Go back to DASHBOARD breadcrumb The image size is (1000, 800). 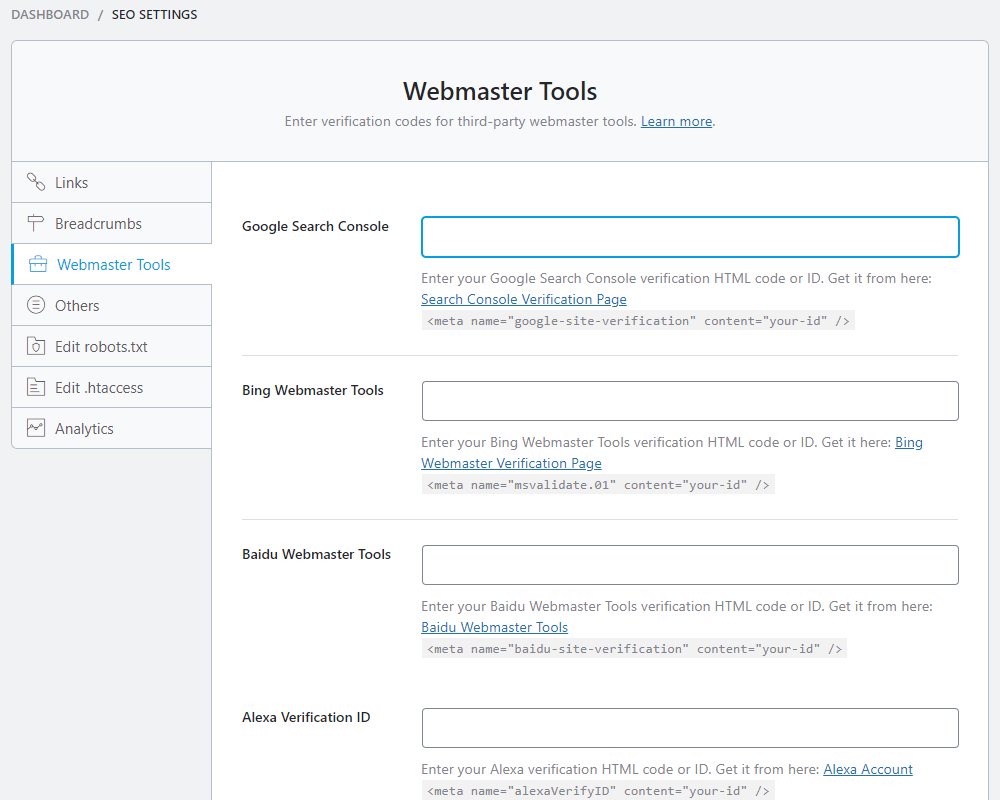[x=50, y=15]
